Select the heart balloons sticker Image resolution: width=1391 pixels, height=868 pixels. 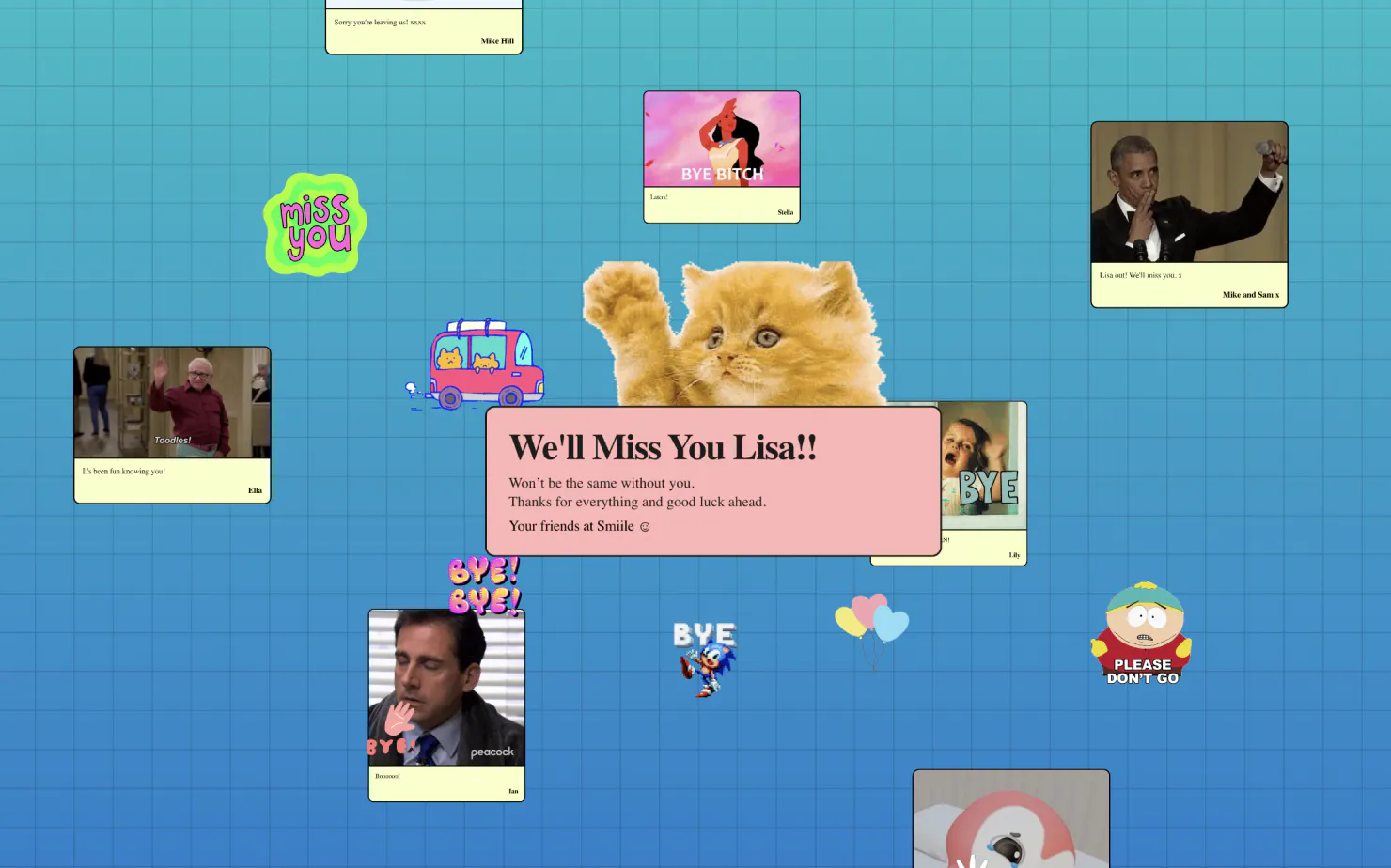[x=871, y=630]
